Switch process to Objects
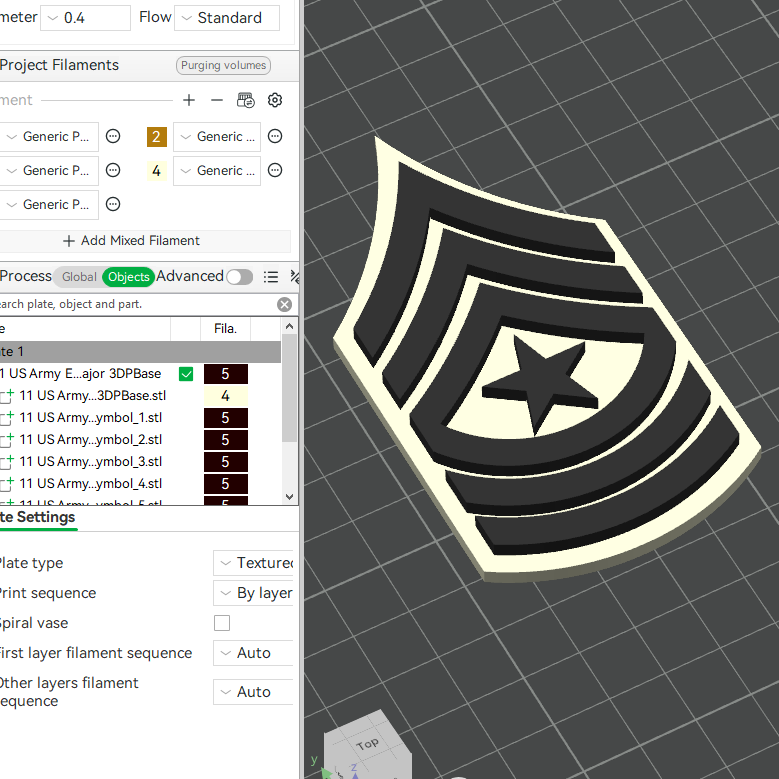Image resolution: width=779 pixels, height=779 pixels. [129, 277]
